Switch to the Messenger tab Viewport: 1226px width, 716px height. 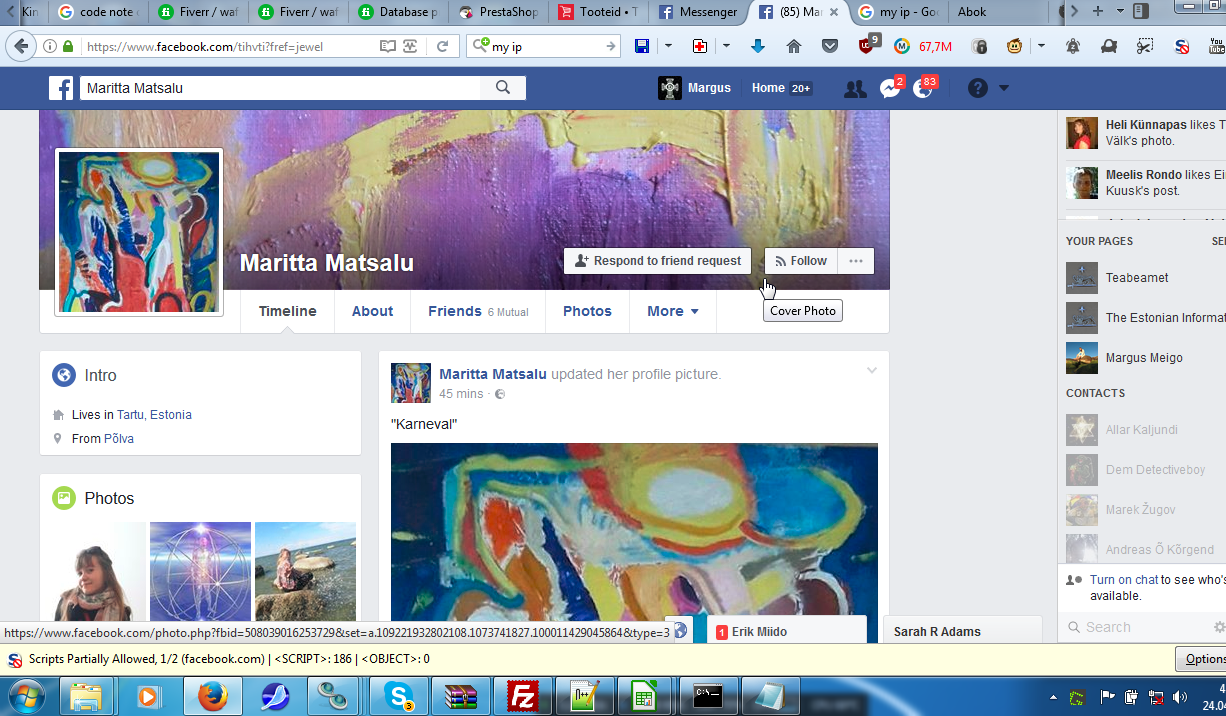click(x=699, y=12)
